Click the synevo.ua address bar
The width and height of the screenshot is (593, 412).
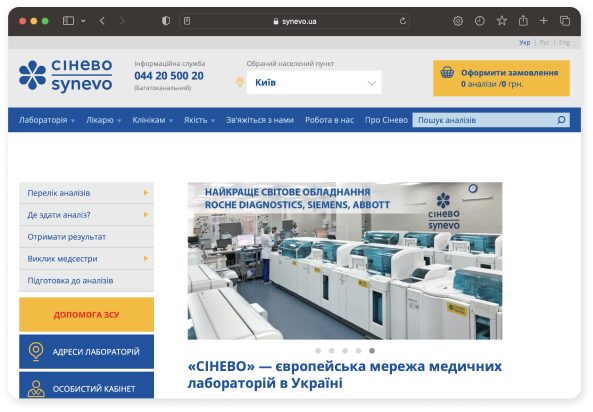295,21
